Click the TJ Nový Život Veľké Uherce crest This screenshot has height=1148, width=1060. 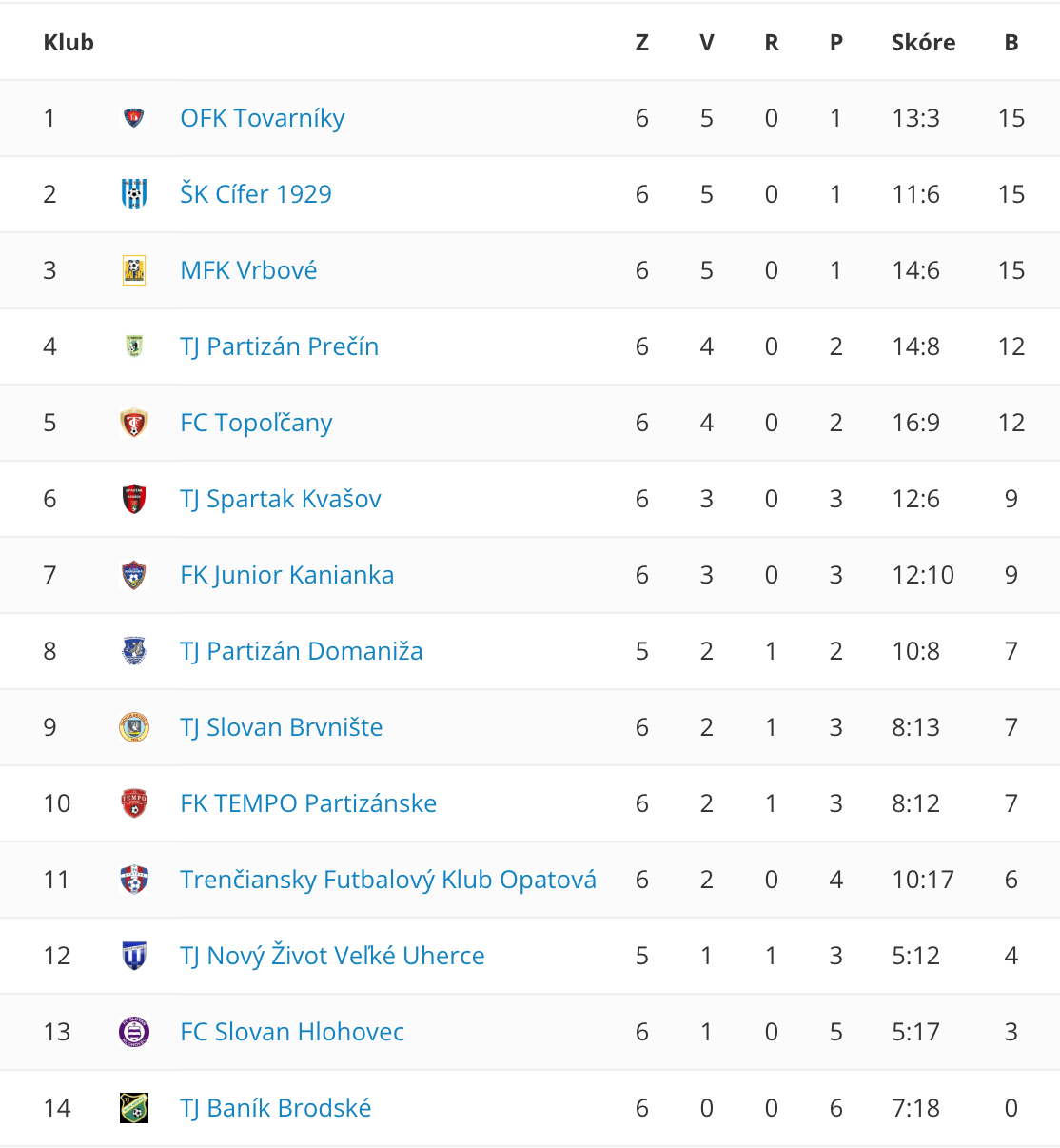point(134,956)
